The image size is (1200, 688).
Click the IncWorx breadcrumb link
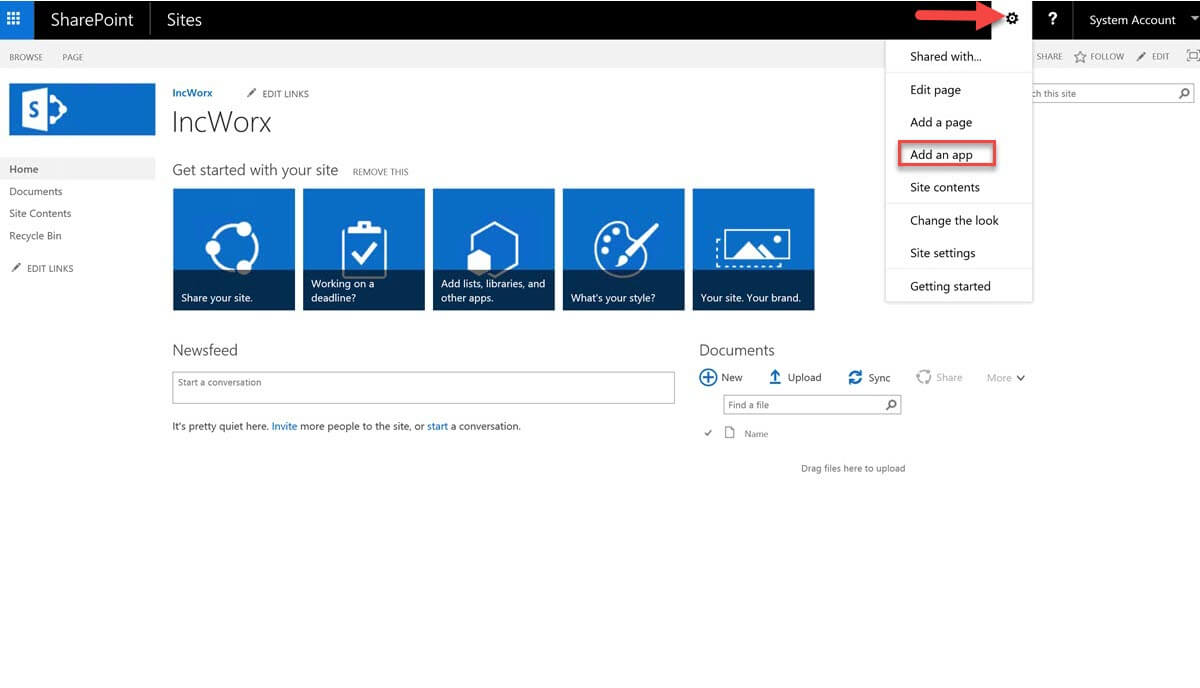pyautogui.click(x=192, y=93)
